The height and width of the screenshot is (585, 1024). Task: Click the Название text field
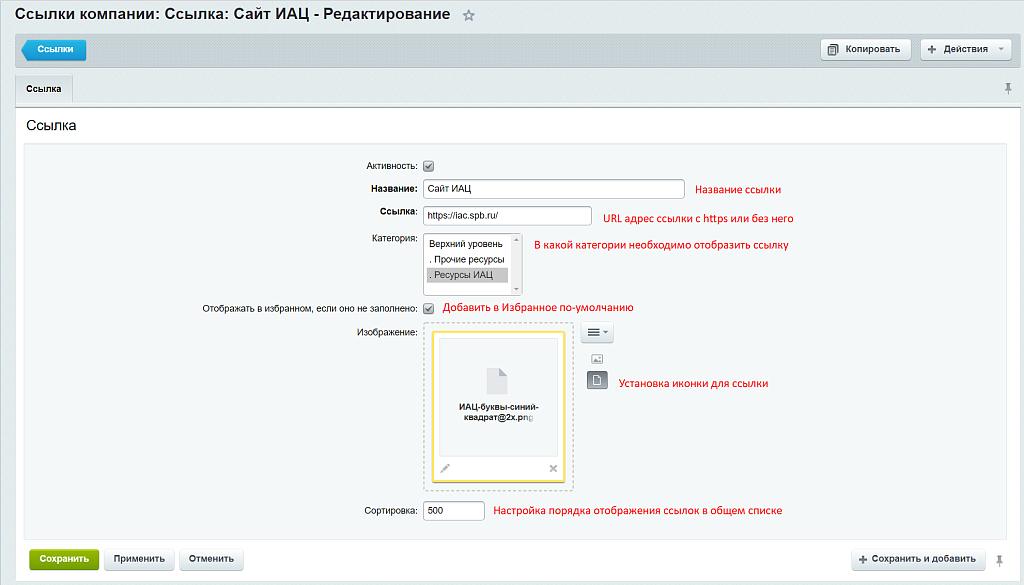pyautogui.click(x=553, y=188)
